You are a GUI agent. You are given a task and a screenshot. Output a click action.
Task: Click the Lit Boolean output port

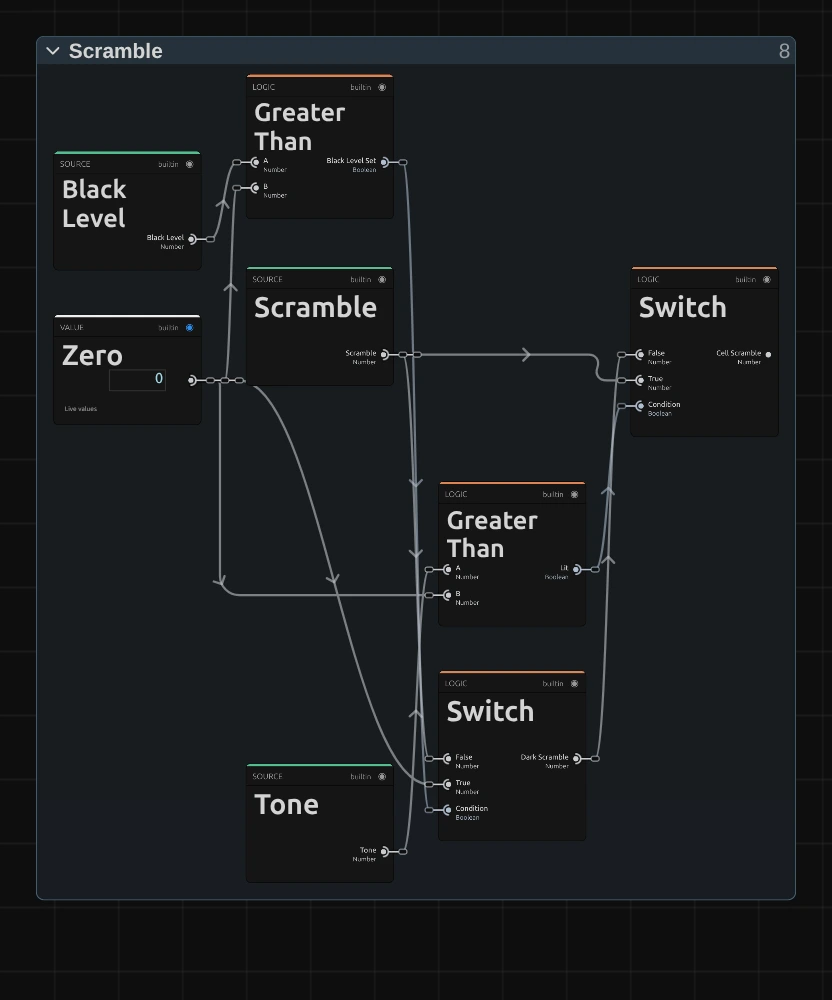click(x=577, y=570)
